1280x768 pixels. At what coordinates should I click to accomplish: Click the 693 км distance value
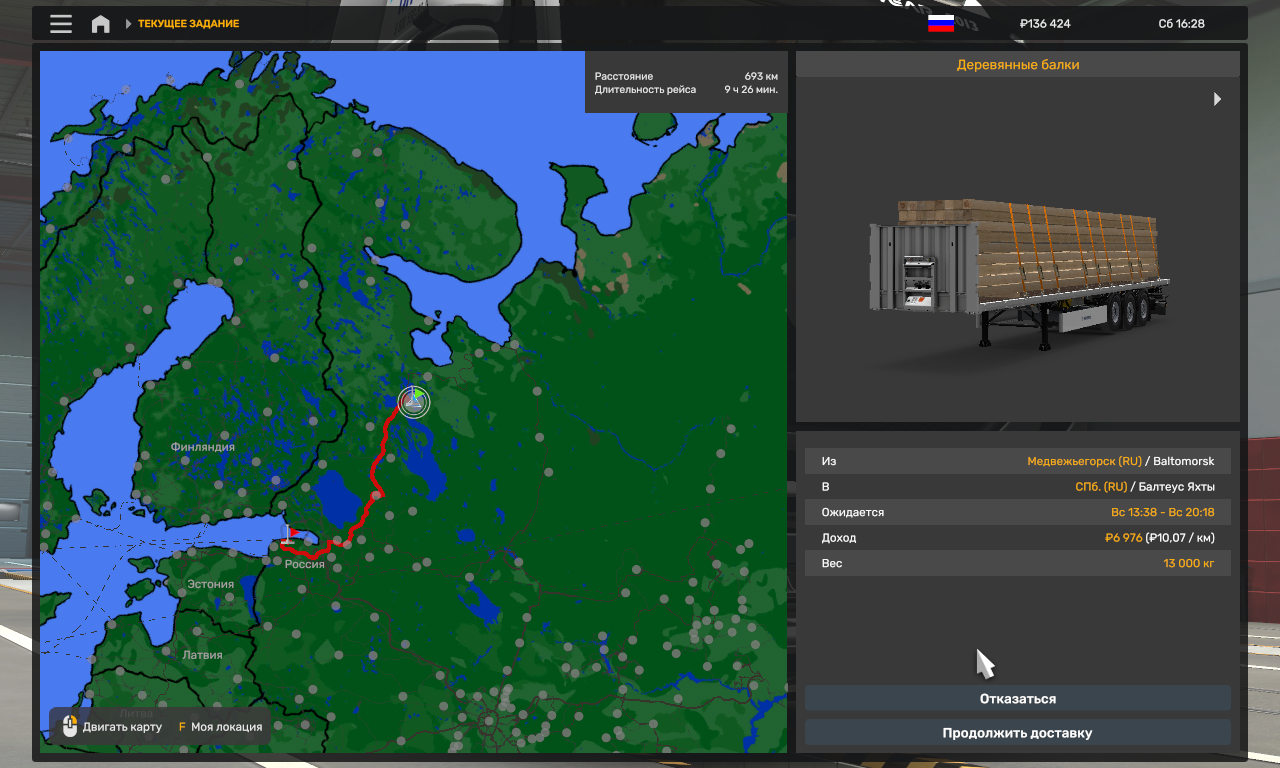tap(761, 76)
